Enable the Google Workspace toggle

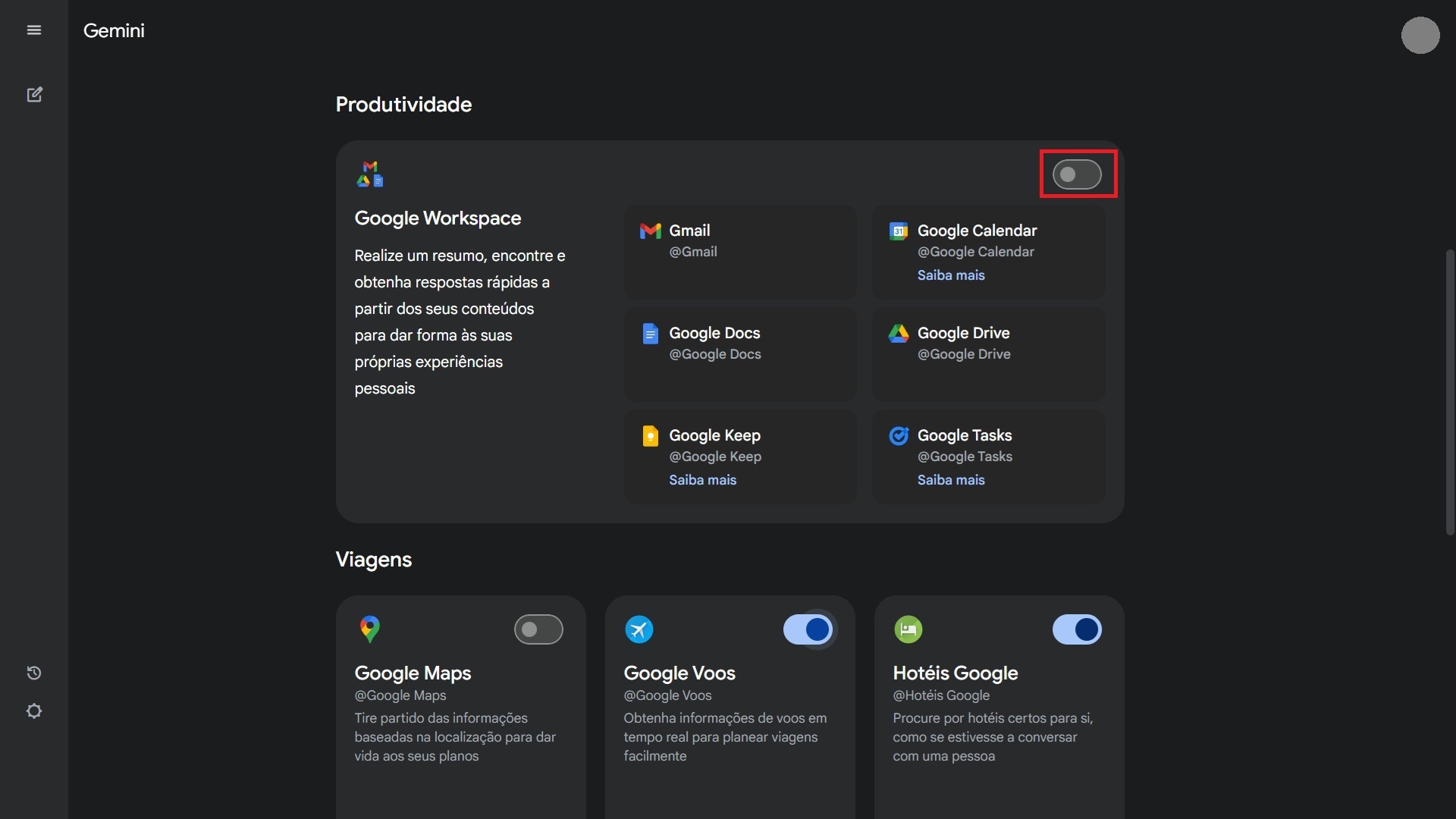[1077, 174]
